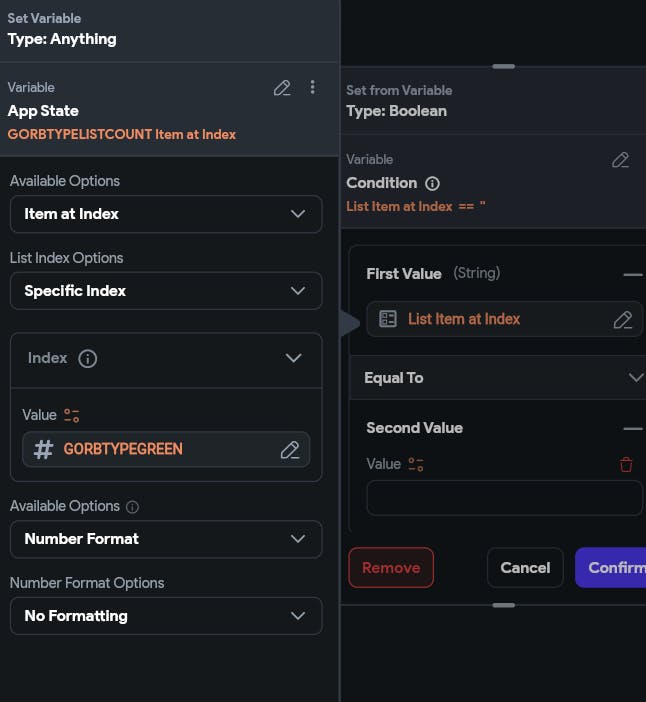Screen dimensions: 646x702
Task: Collapse the Index section chevron
Action: coord(293,358)
